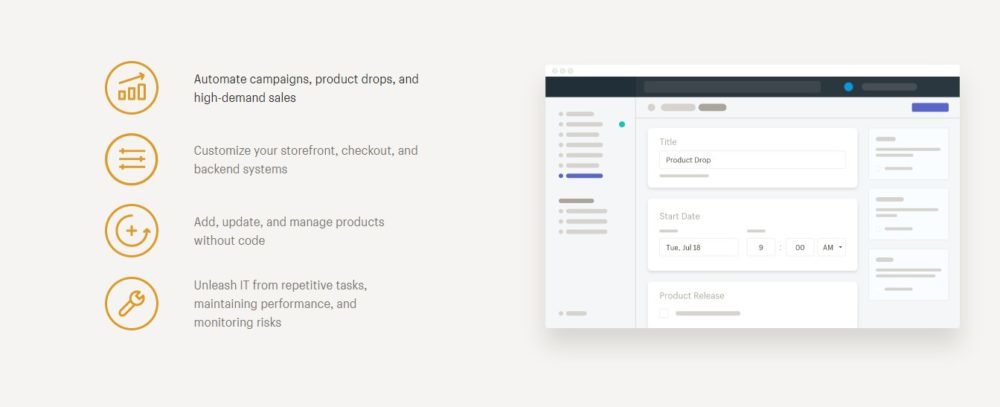
Task: Click the dark search bar in header
Action: (732, 87)
